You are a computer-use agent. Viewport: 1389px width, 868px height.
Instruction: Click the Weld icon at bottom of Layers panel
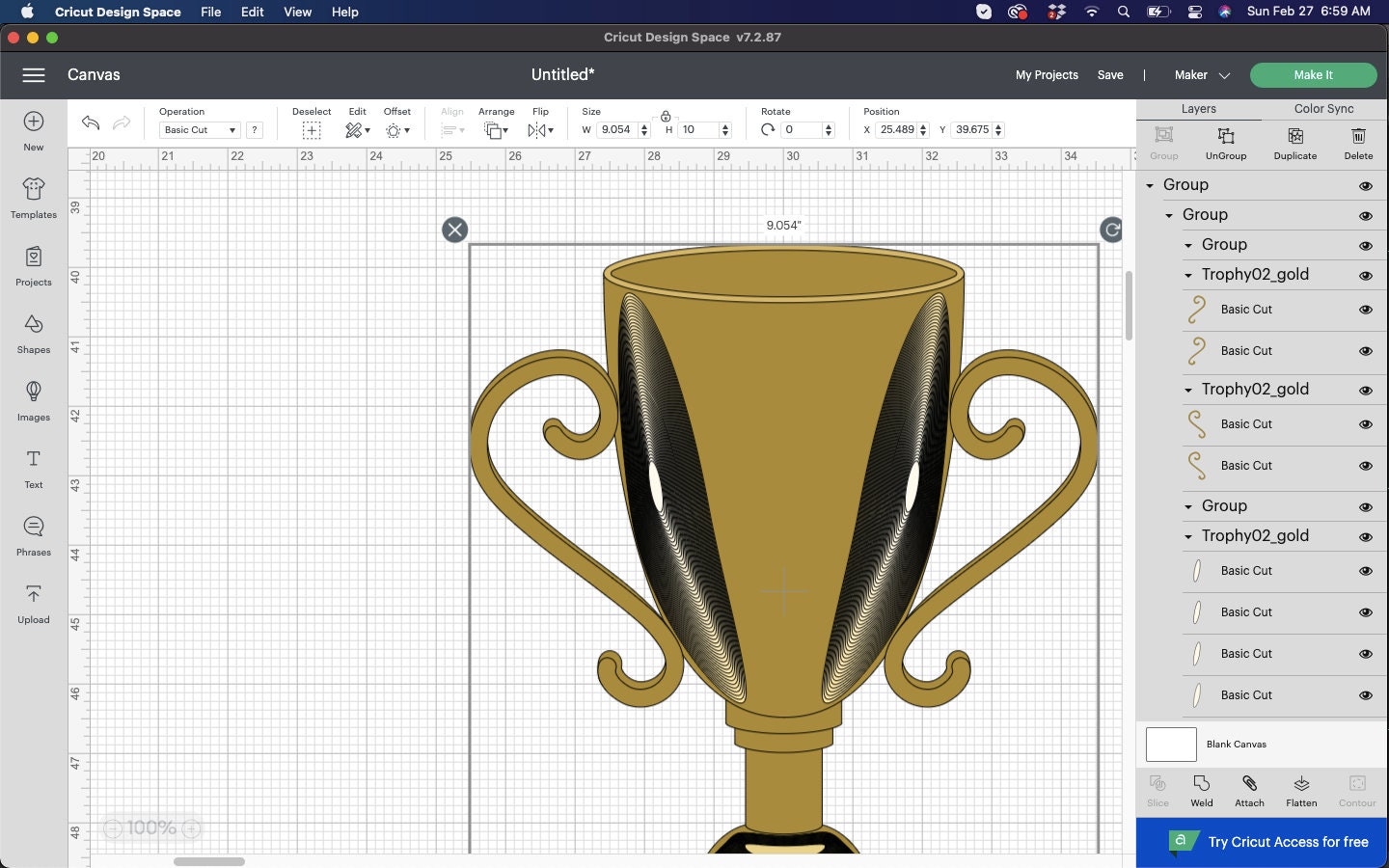click(1201, 791)
